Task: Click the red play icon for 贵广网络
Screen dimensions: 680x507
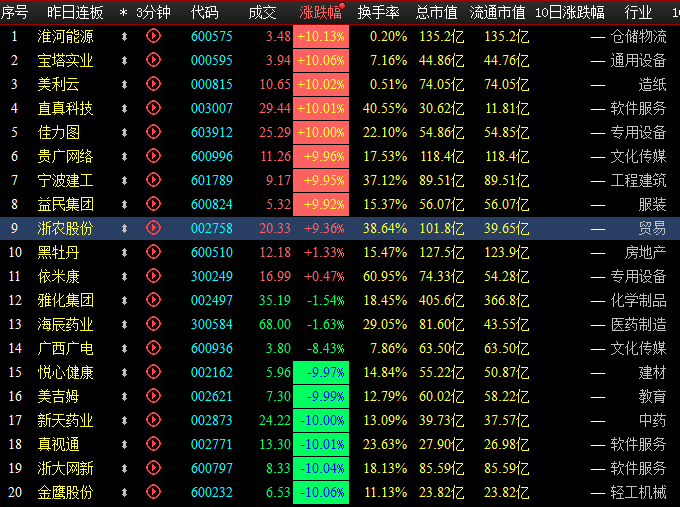Action: [x=153, y=156]
